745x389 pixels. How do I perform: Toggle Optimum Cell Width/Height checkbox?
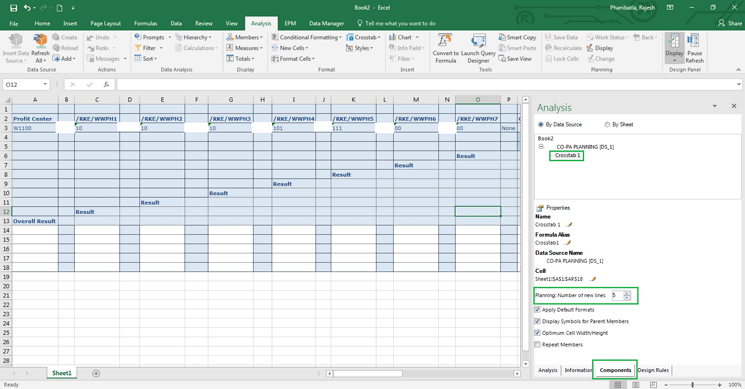click(537, 333)
